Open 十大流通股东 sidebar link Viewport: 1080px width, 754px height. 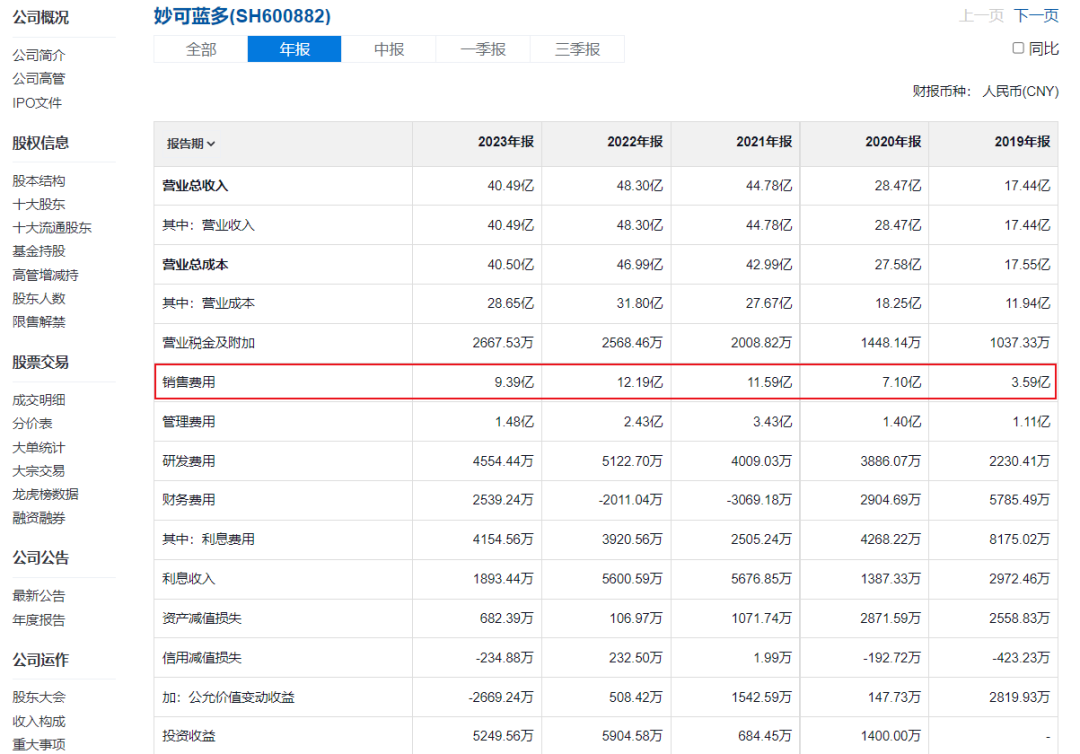click(52, 228)
